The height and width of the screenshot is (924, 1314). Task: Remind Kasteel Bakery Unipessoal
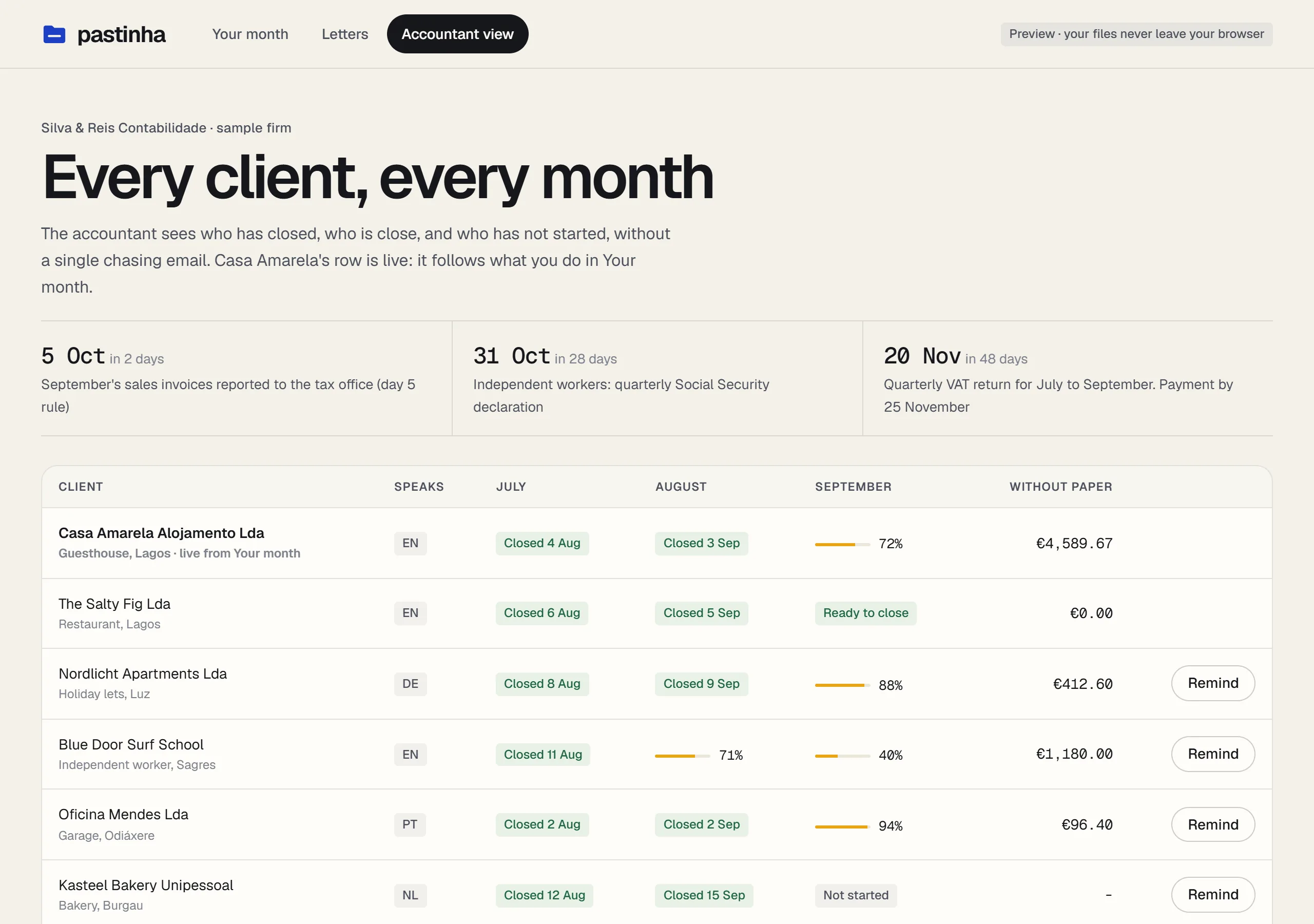coord(1213,894)
